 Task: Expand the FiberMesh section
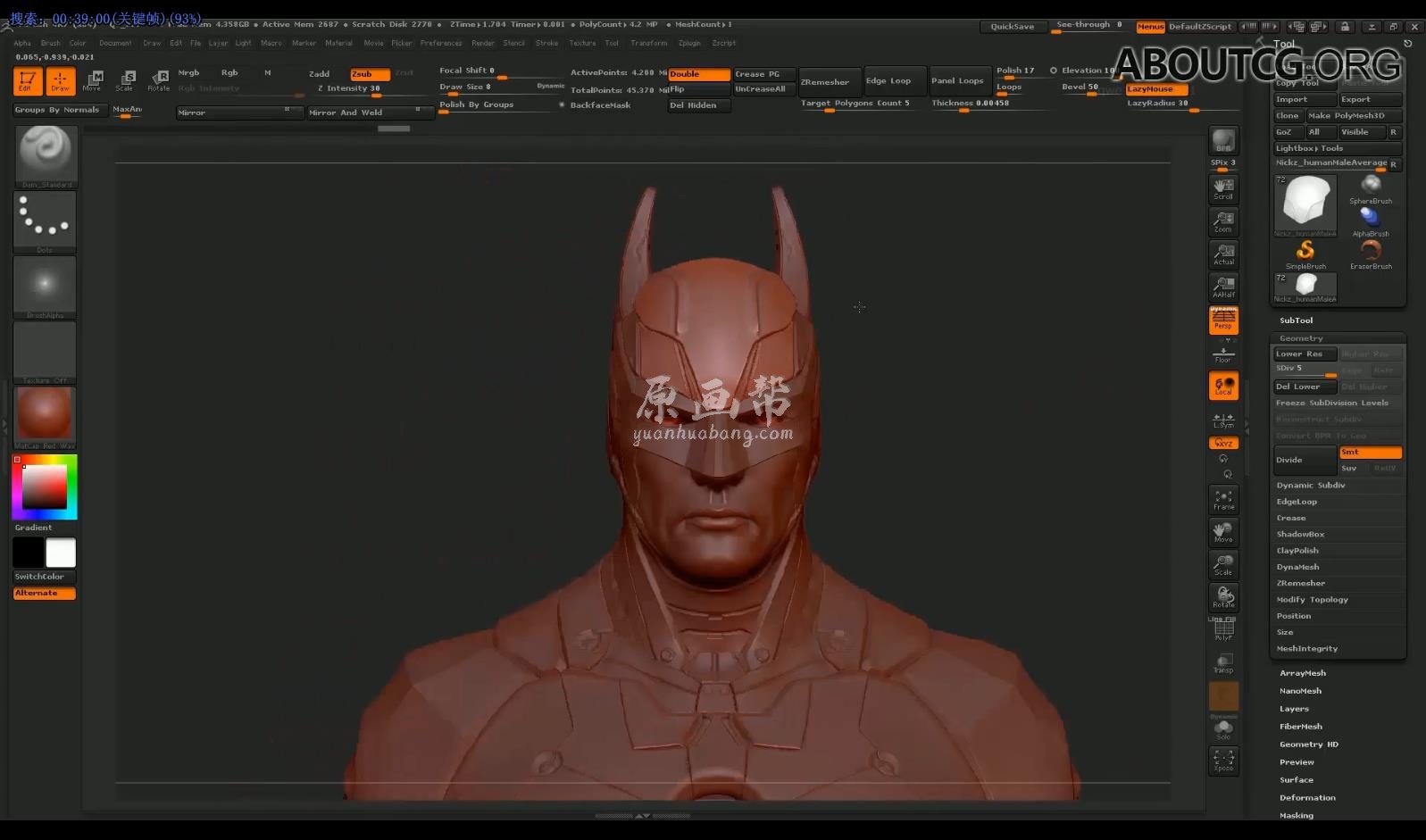click(x=1300, y=727)
